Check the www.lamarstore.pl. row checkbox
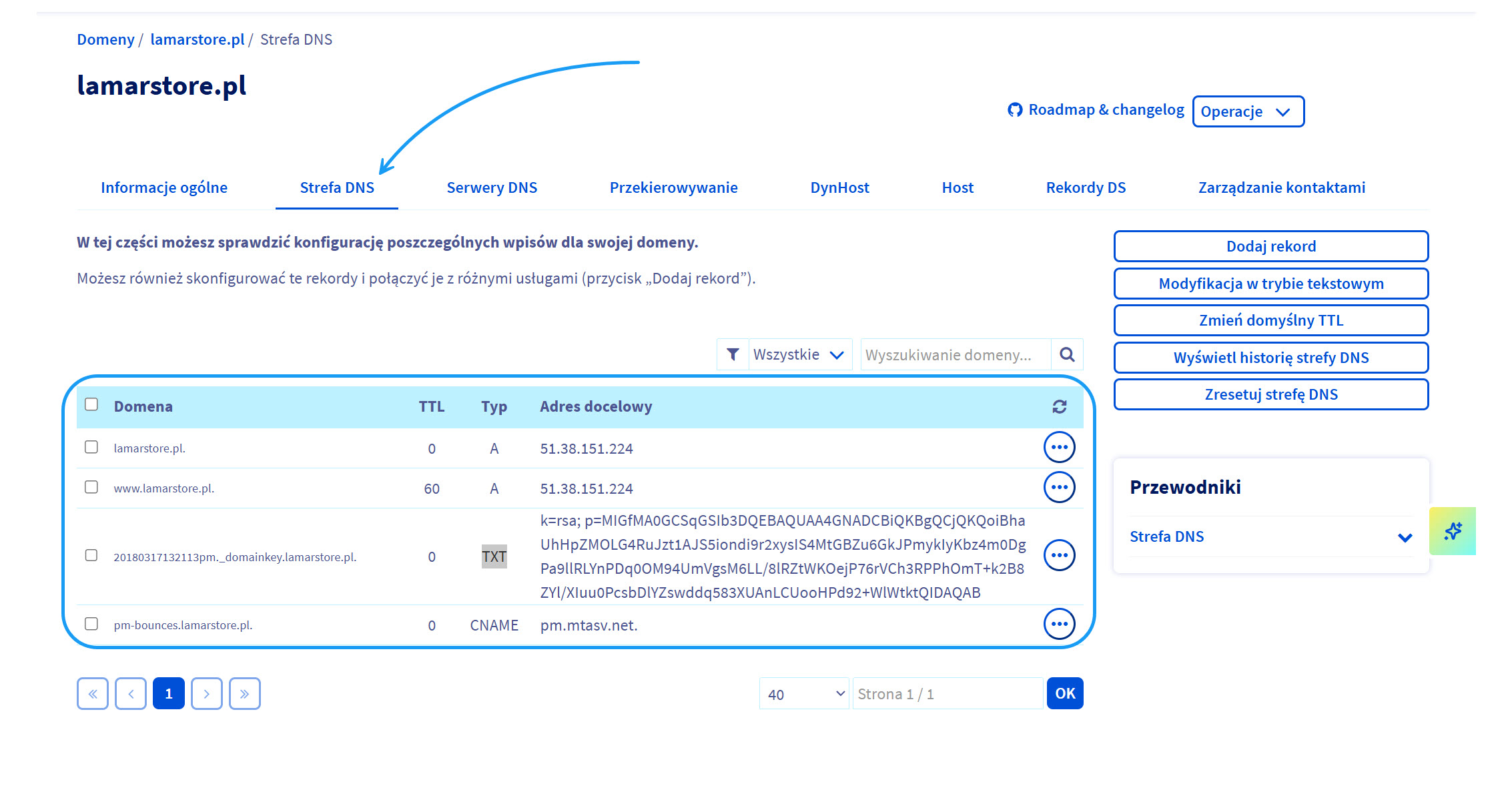Screen dimensions: 1512x788 [x=91, y=487]
